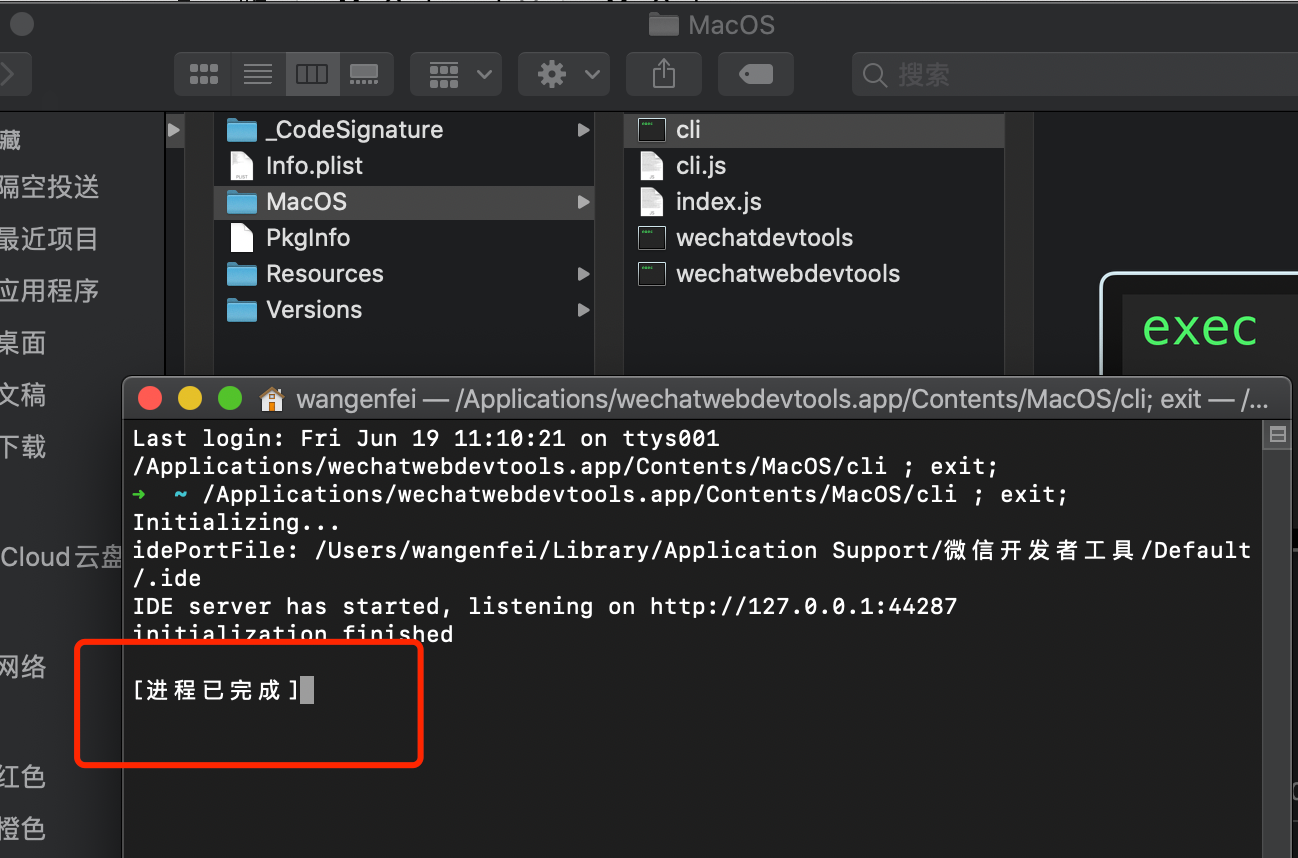Open Desktop (桌面) in sidebar

tap(23, 343)
